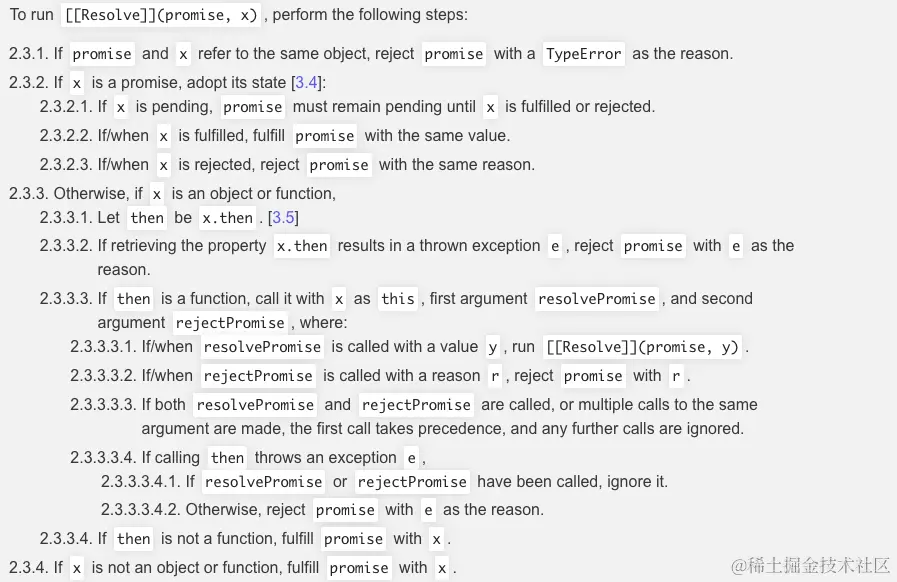Select step number 2.3.3.3.3
897x582 pixels.
(x=103, y=405)
